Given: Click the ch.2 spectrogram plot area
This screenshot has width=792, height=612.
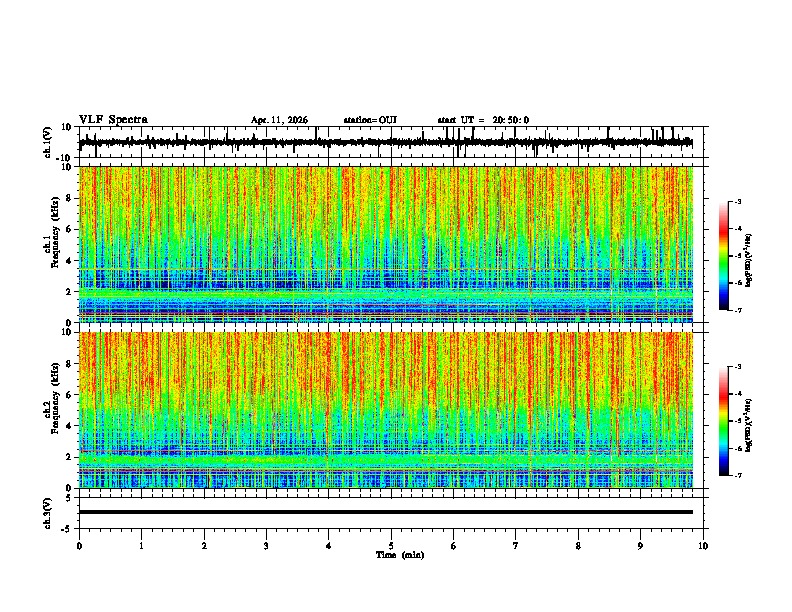Looking at the screenshot, I should [x=386, y=410].
